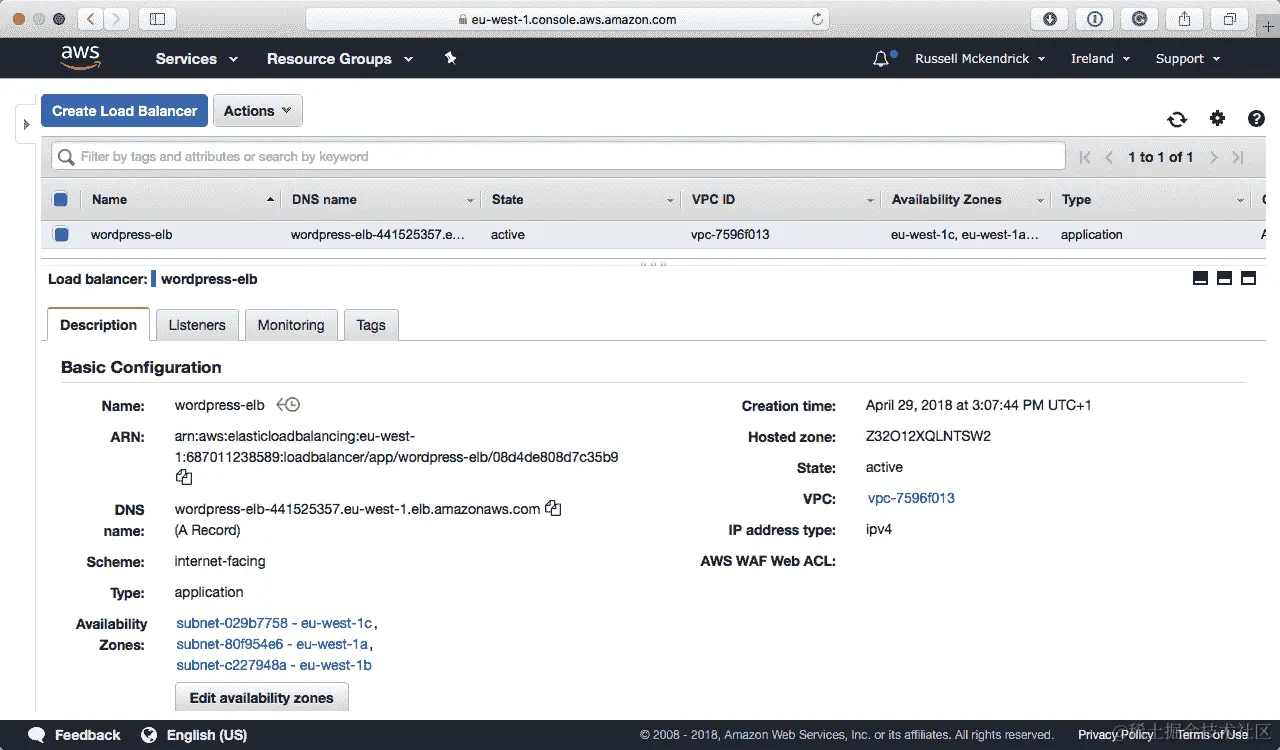Open table settings gear icon
This screenshot has height=750, width=1280.
coord(1217,118)
